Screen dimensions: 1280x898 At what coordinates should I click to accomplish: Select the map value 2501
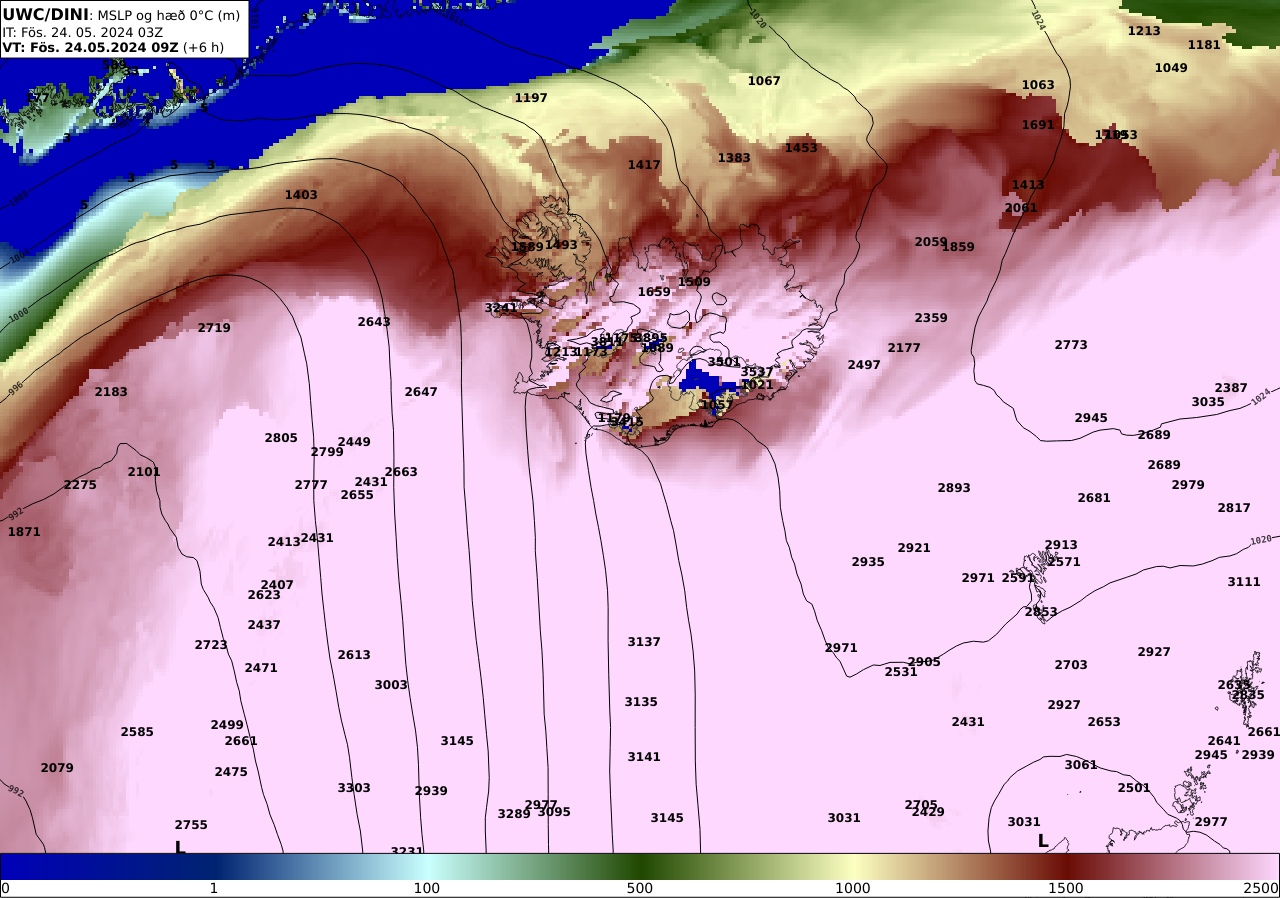(x=1134, y=788)
